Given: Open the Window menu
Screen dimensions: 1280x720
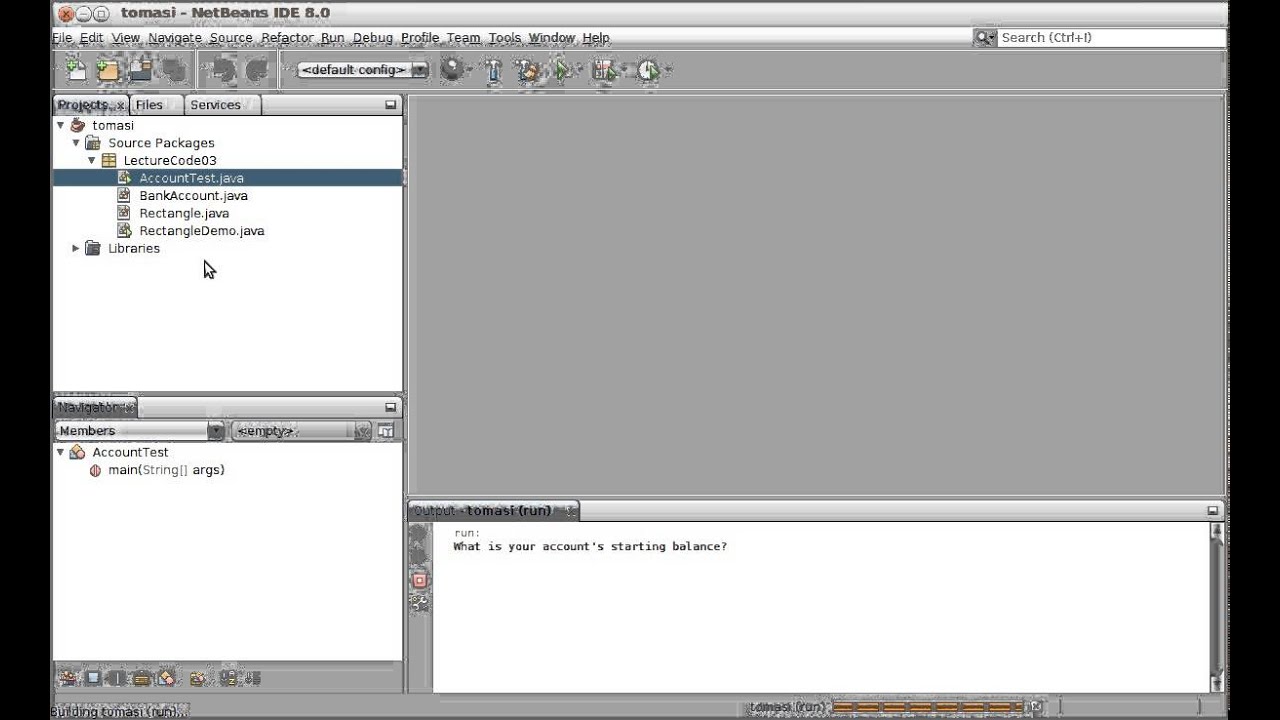Looking at the screenshot, I should (x=552, y=38).
